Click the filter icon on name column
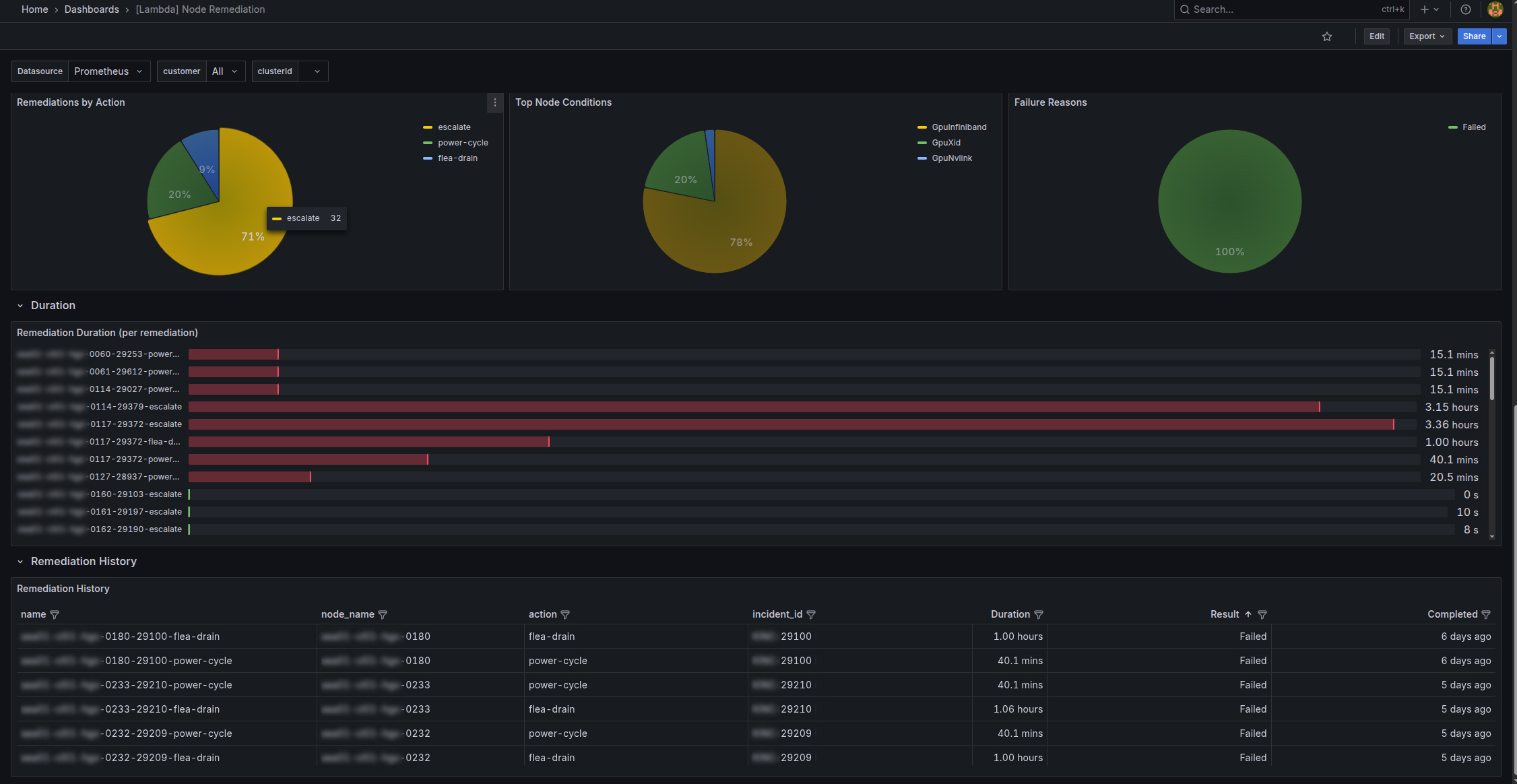Screen dimensions: 1517x784 (55, 614)
